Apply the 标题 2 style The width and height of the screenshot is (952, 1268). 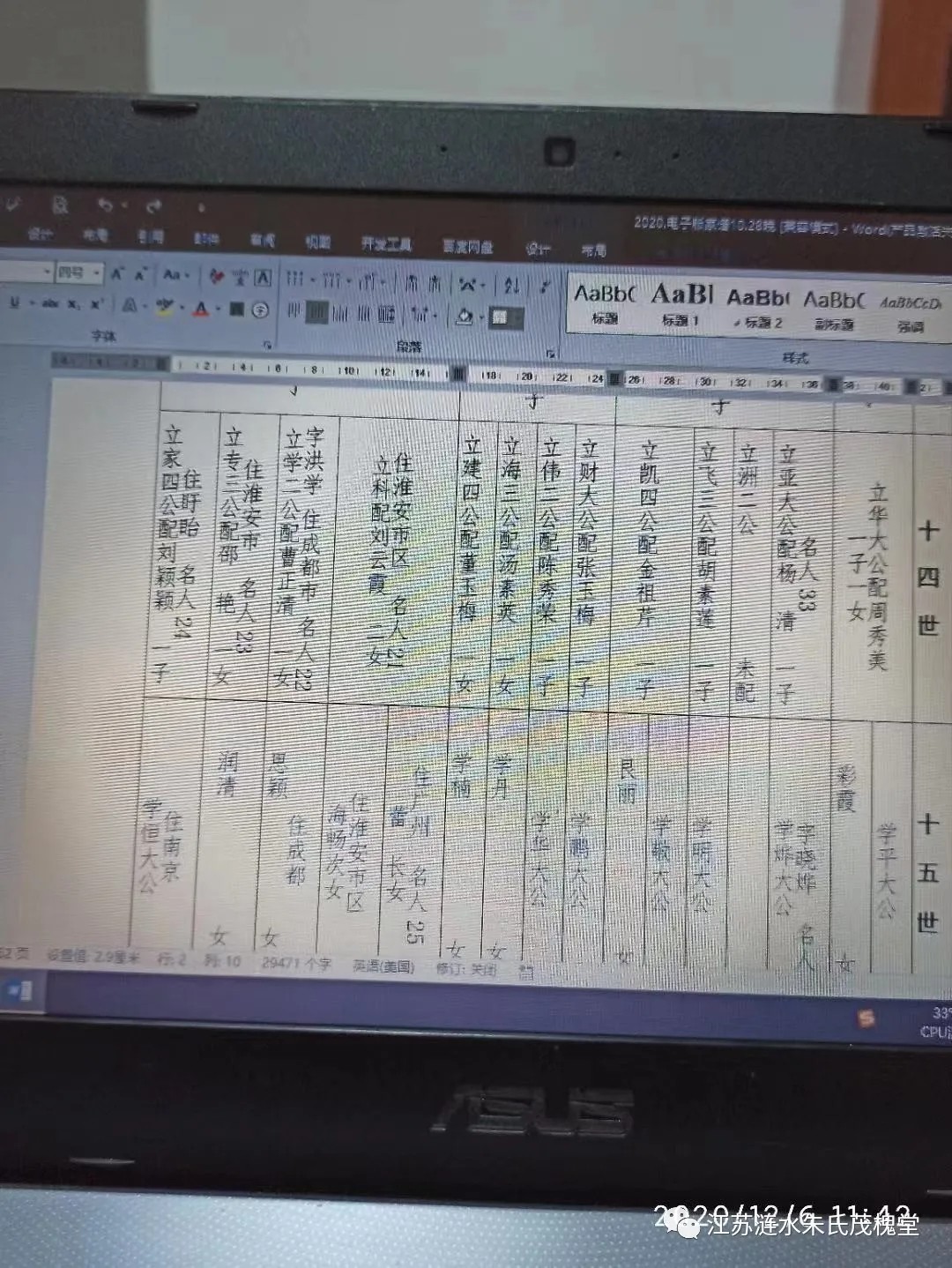(758, 308)
